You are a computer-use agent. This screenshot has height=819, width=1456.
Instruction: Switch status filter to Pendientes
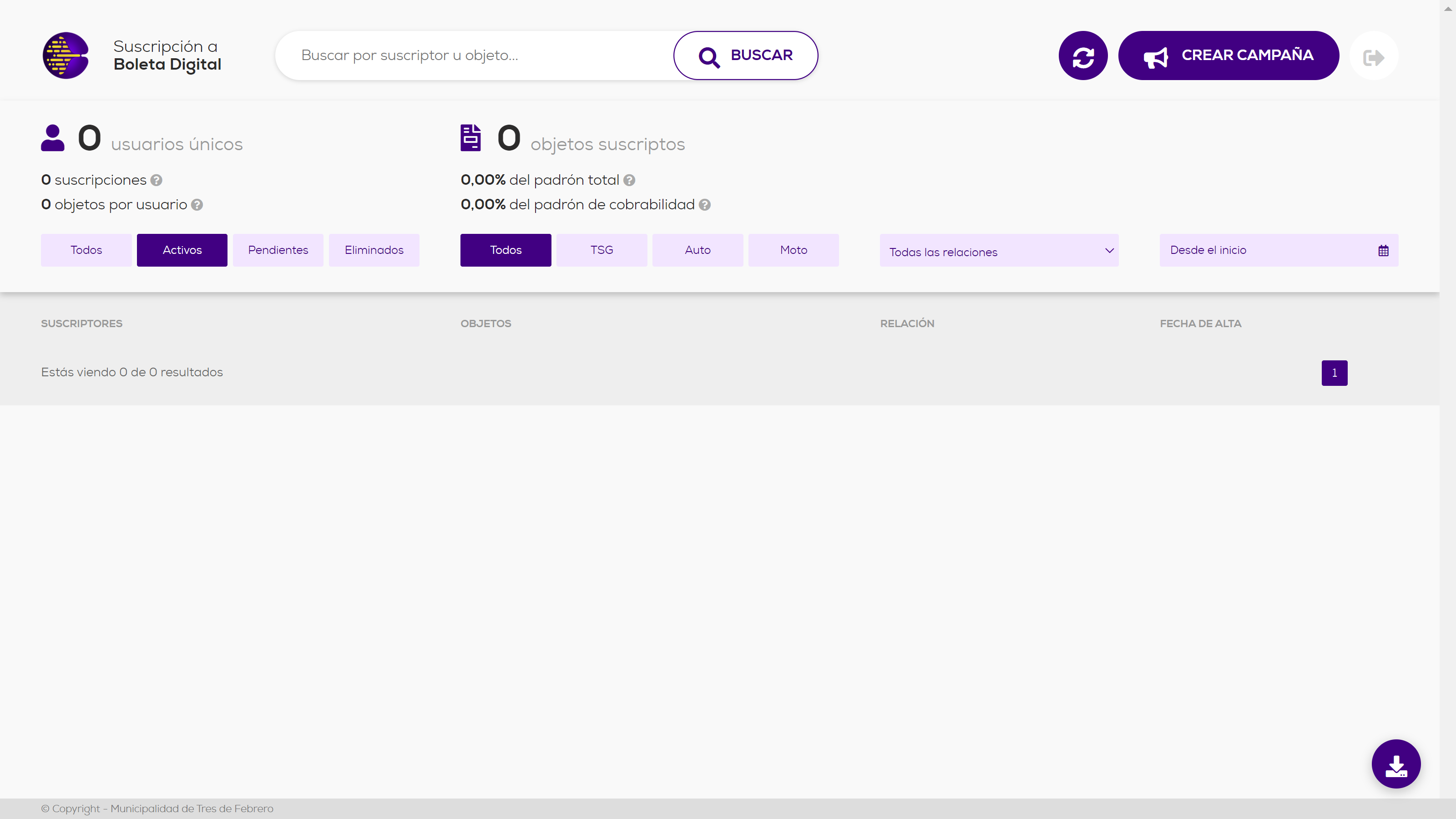click(278, 250)
